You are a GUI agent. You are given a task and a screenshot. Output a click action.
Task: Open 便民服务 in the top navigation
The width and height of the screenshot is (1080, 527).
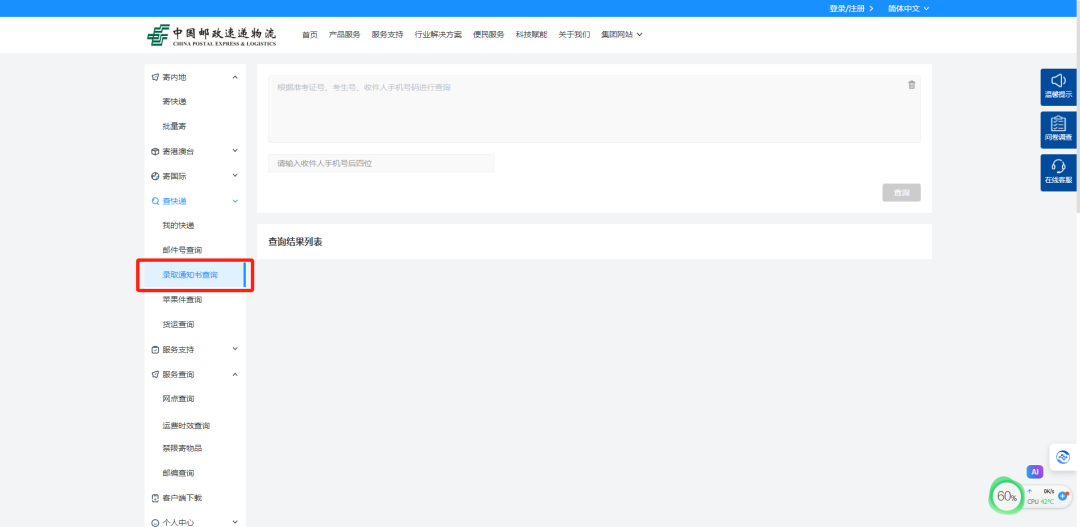pos(488,34)
